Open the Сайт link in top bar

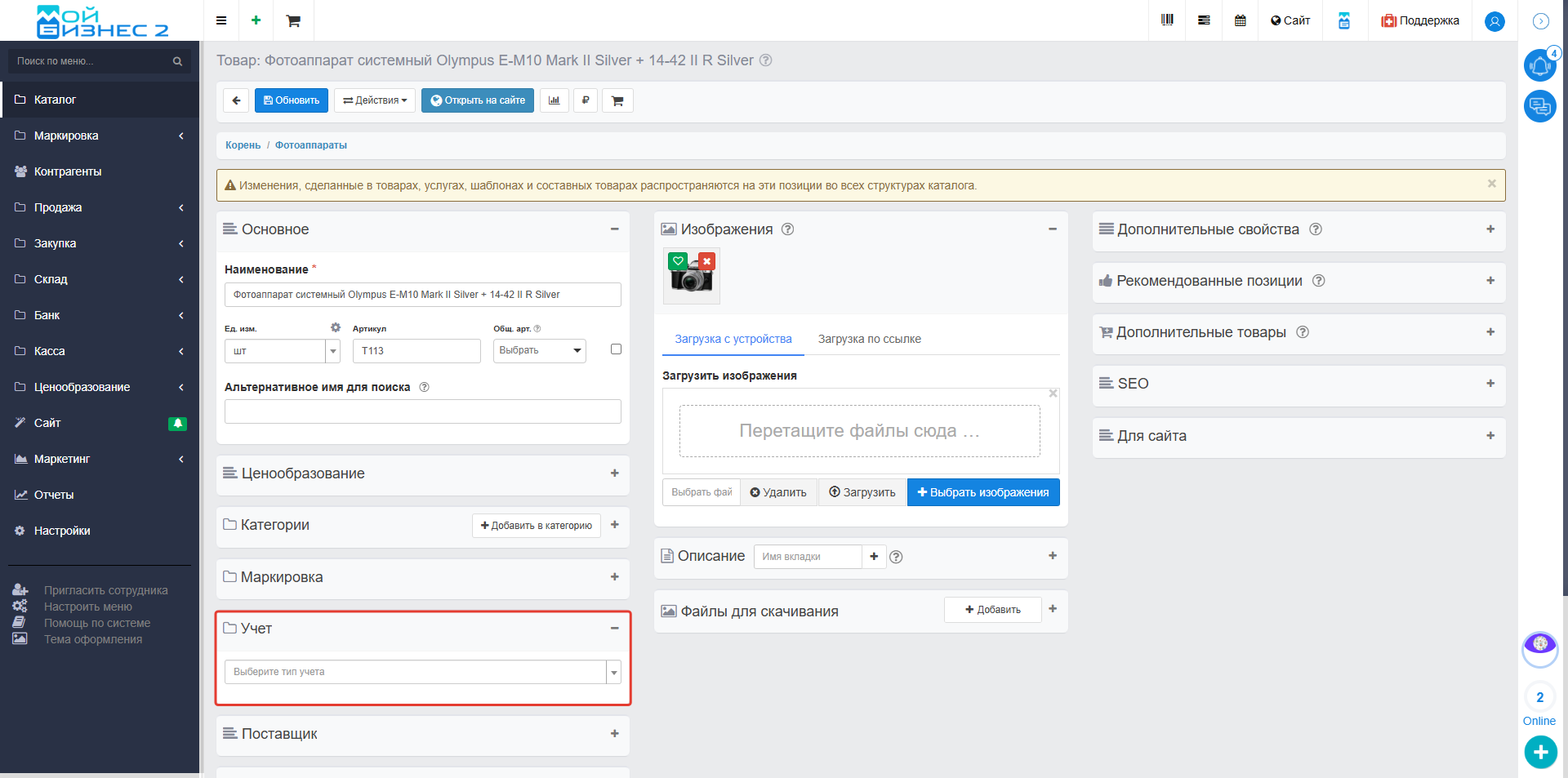[1290, 20]
